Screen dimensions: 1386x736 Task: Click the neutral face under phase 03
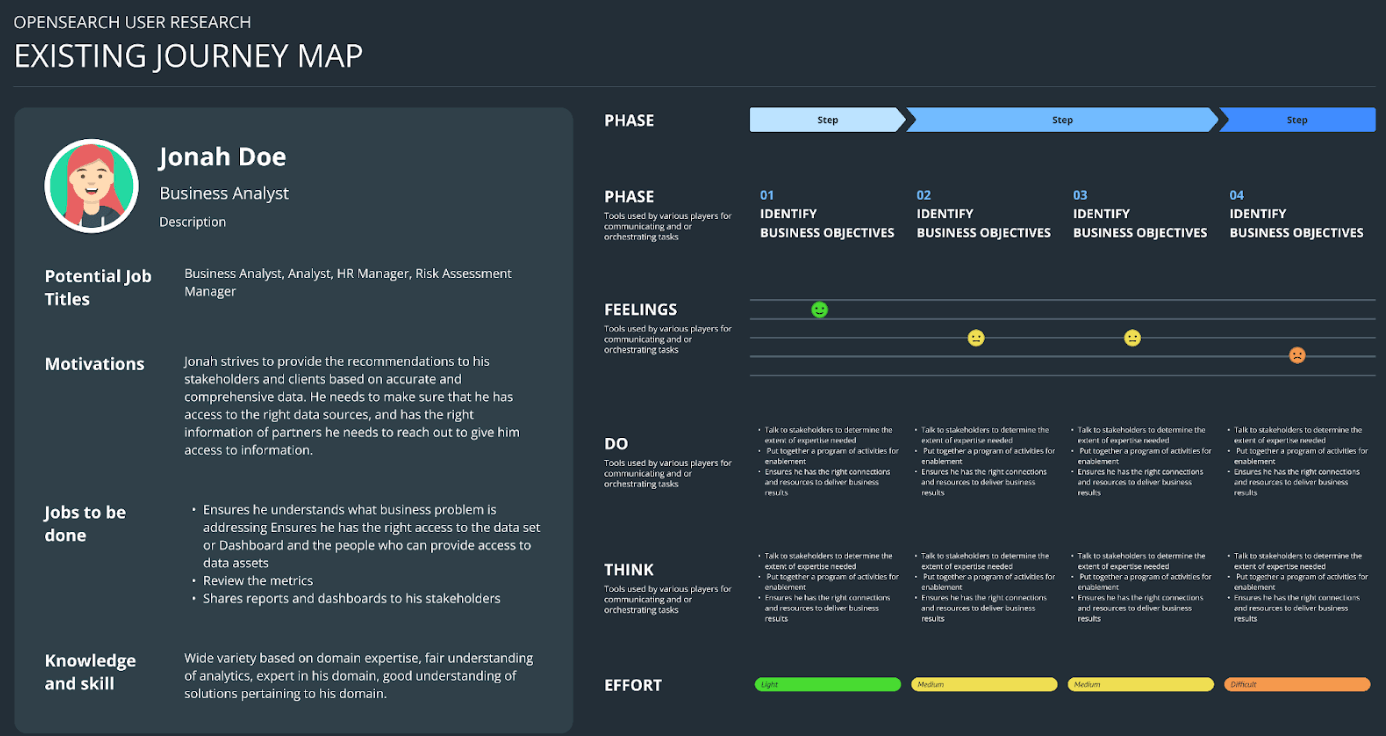tap(1132, 338)
